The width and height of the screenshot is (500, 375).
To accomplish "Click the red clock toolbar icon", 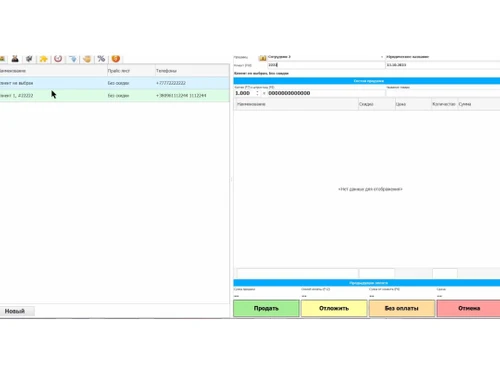I will pos(58,59).
